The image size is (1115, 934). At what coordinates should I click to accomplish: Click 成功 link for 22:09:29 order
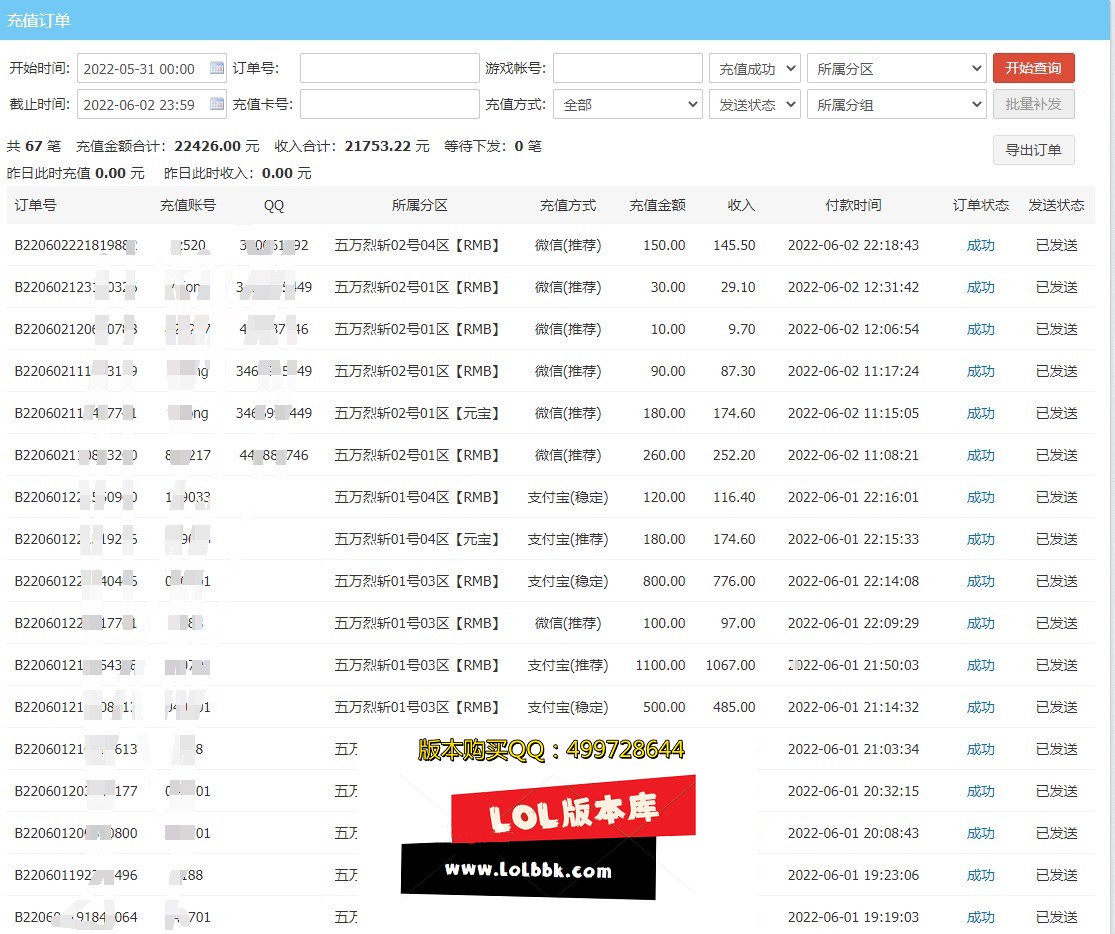tap(981, 623)
